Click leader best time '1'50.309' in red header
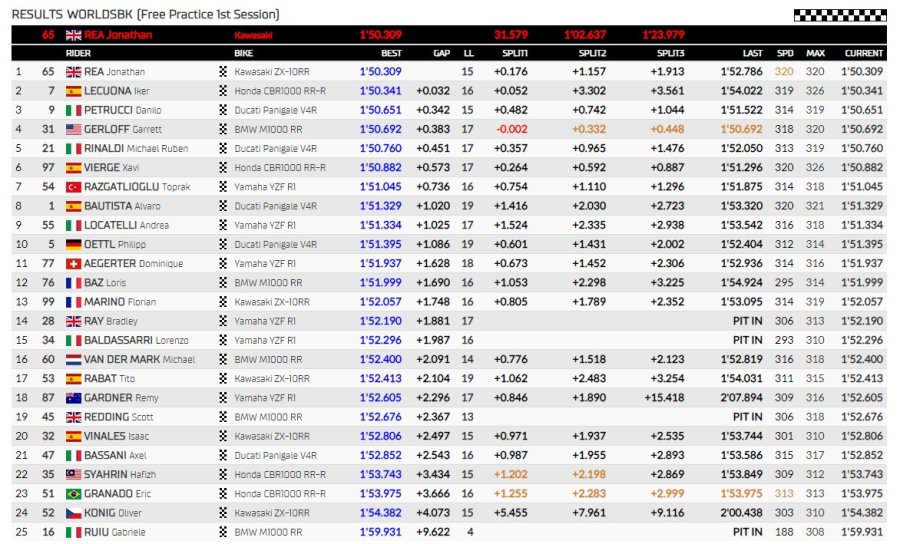This screenshot has width=900, height=544. 381,35
